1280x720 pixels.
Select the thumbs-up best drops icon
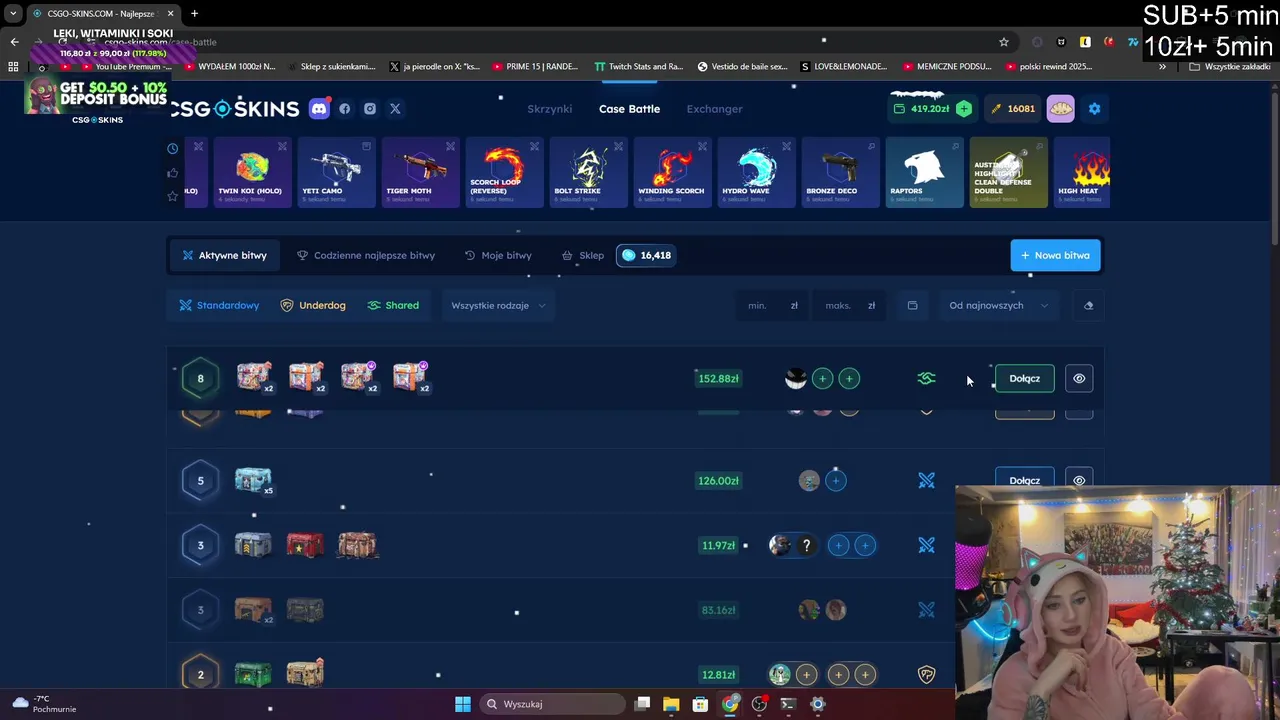173,172
